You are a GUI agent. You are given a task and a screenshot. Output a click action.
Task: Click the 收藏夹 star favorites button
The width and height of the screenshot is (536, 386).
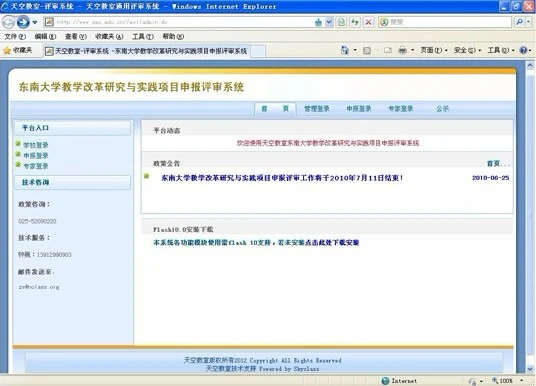click(x=18, y=51)
